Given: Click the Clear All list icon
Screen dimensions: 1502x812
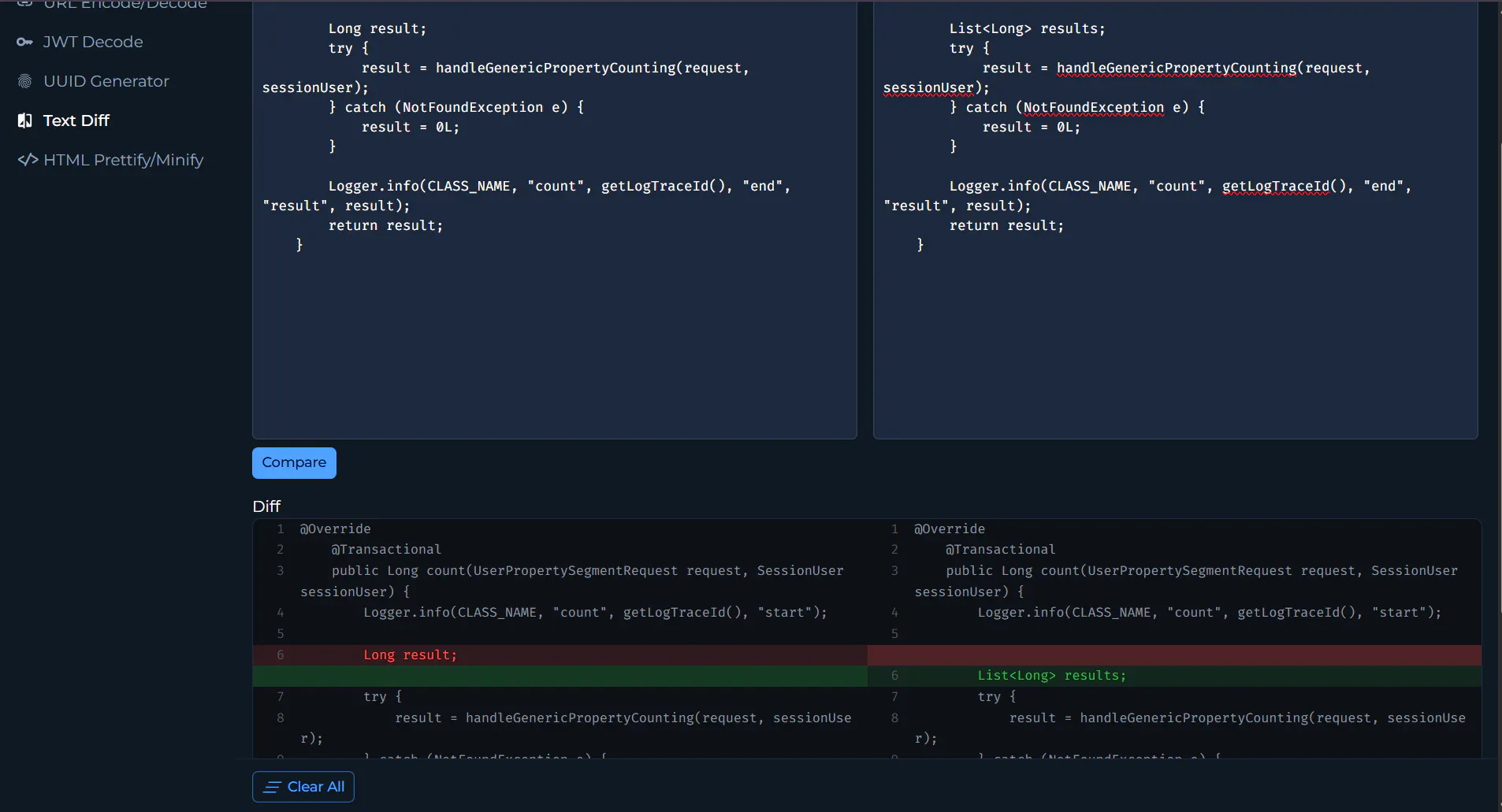Looking at the screenshot, I should click(x=273, y=787).
